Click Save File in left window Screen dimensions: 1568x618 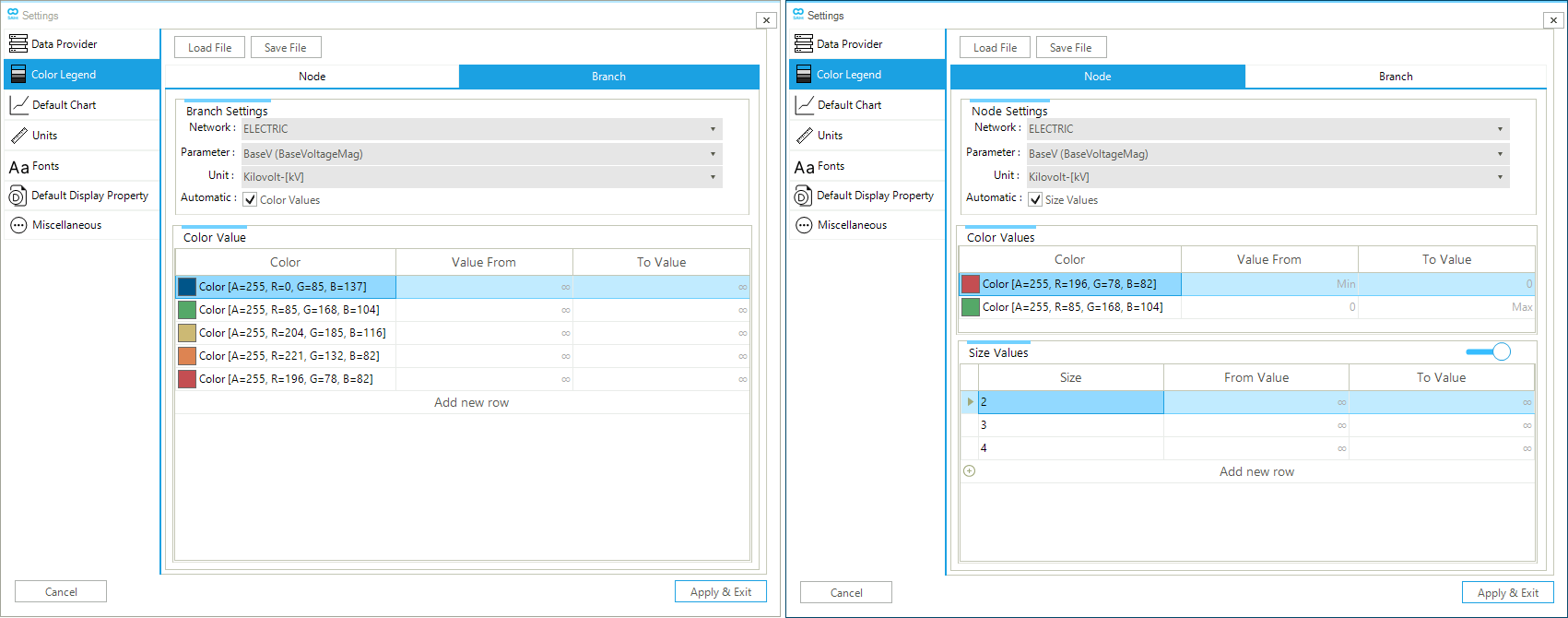pos(286,48)
